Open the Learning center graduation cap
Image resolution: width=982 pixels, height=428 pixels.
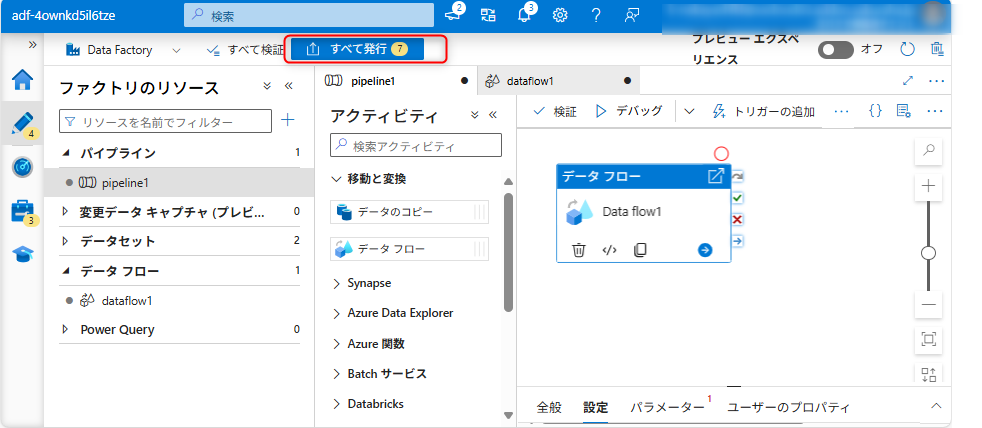pos(23,254)
